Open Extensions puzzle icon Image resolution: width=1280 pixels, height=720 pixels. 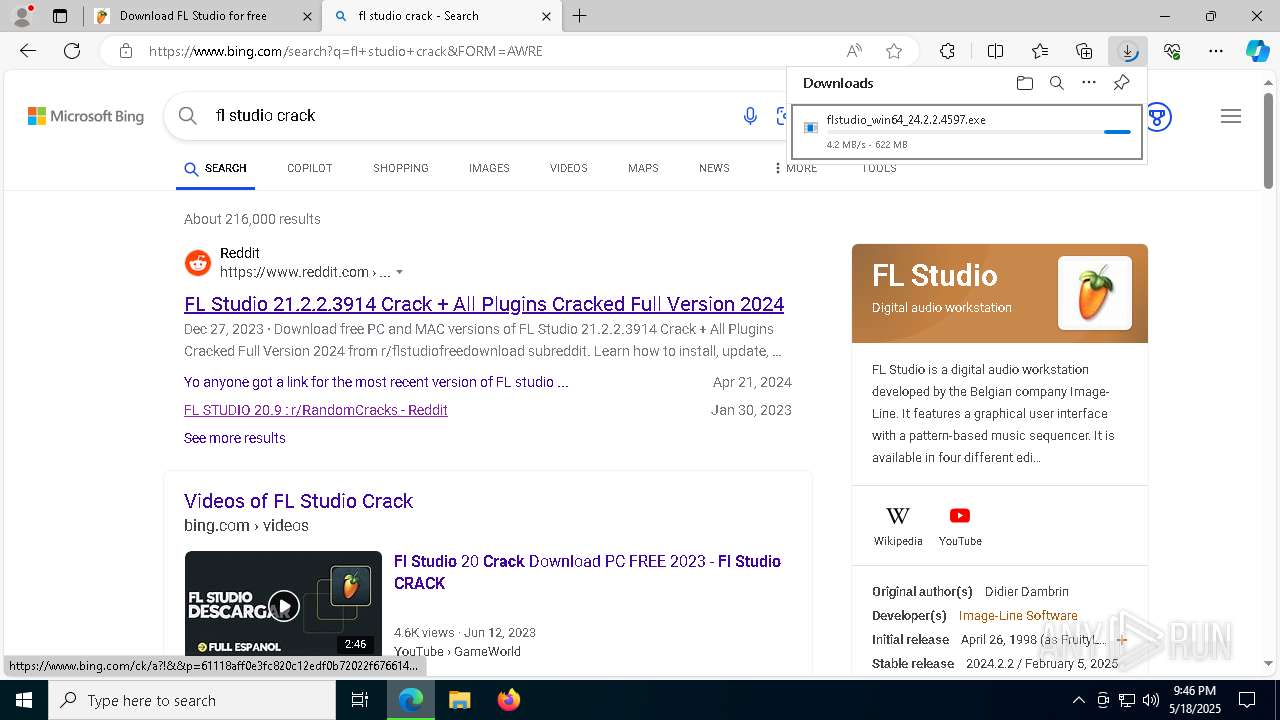coord(947,51)
